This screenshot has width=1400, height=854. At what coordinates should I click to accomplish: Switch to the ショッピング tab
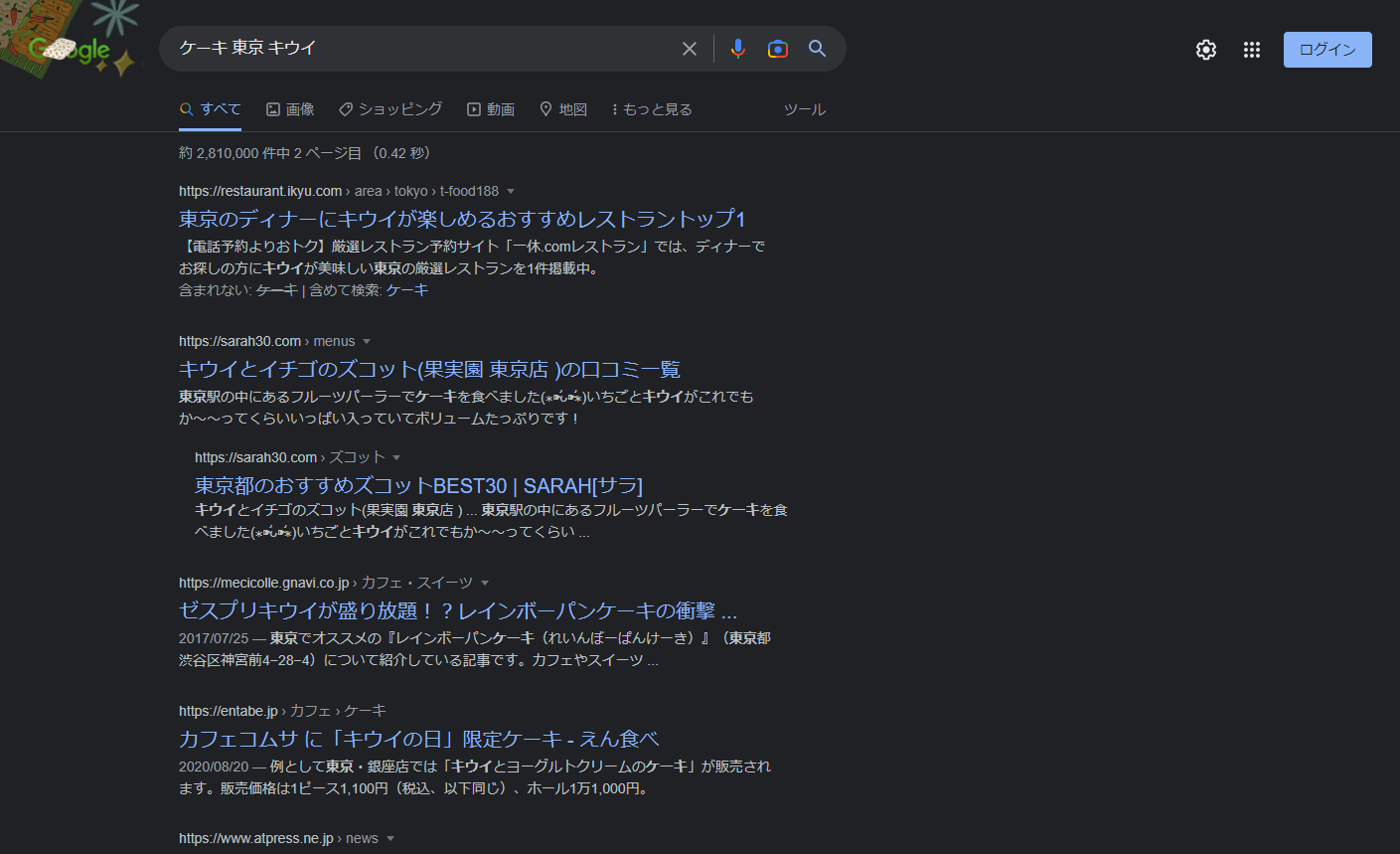click(x=390, y=109)
